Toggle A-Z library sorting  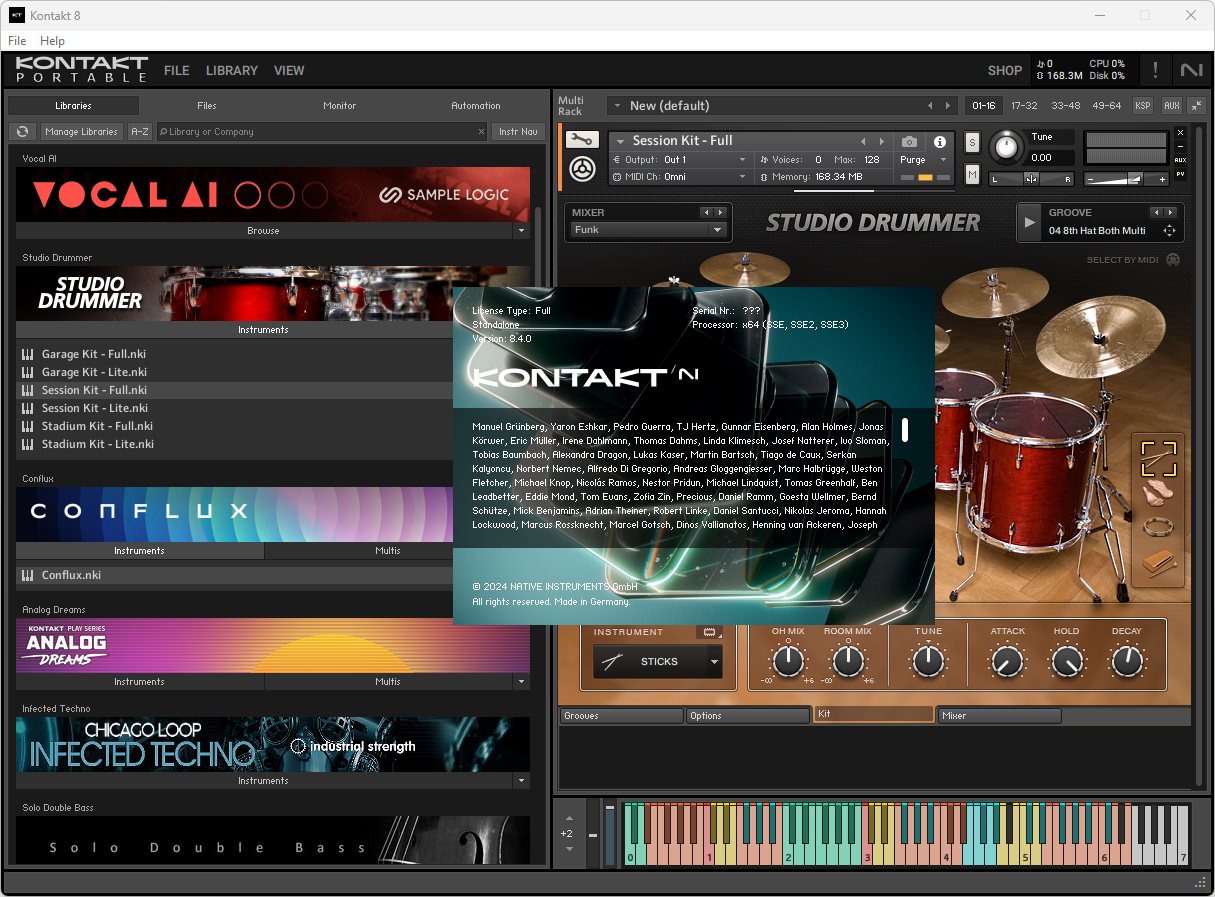point(140,132)
